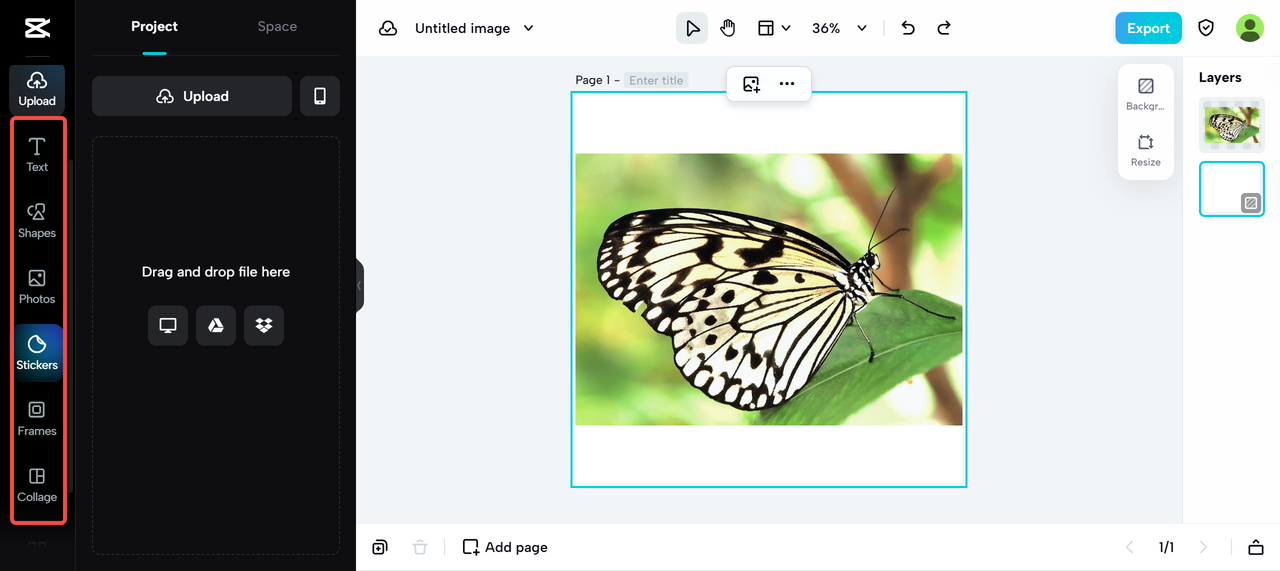1280x571 pixels.
Task: Open the Resize tool
Action: tap(1146, 150)
